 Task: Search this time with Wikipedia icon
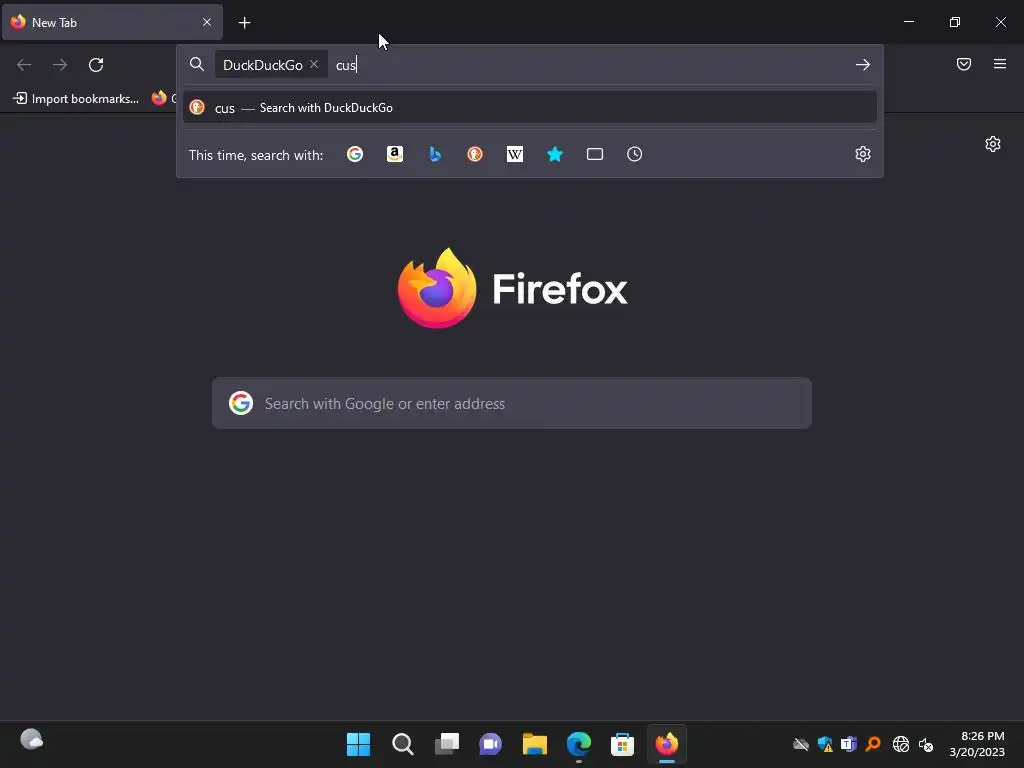pos(515,154)
